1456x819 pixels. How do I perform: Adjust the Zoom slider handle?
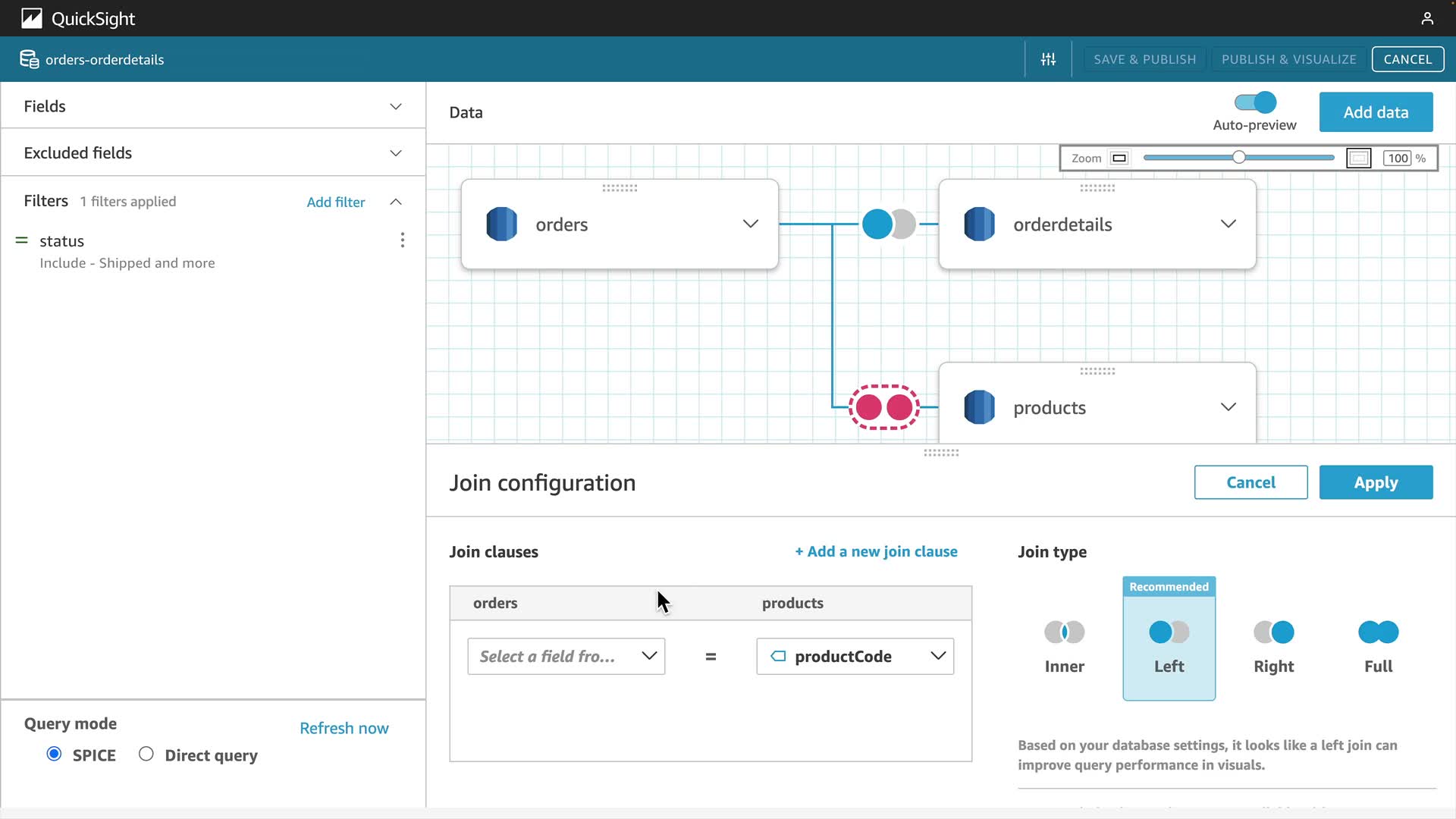point(1238,158)
